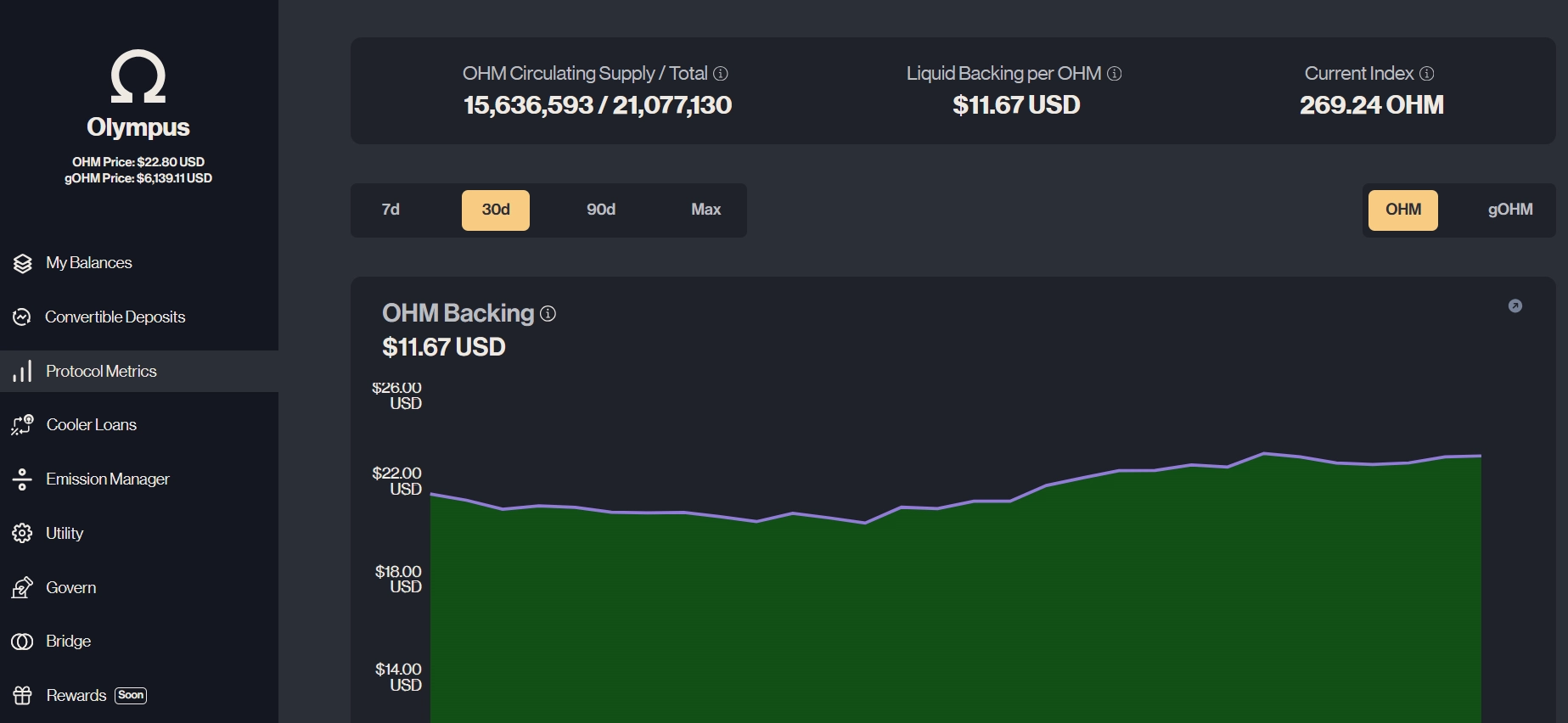Click the Cooler Loans icon
The image size is (1568, 723).
click(22, 425)
